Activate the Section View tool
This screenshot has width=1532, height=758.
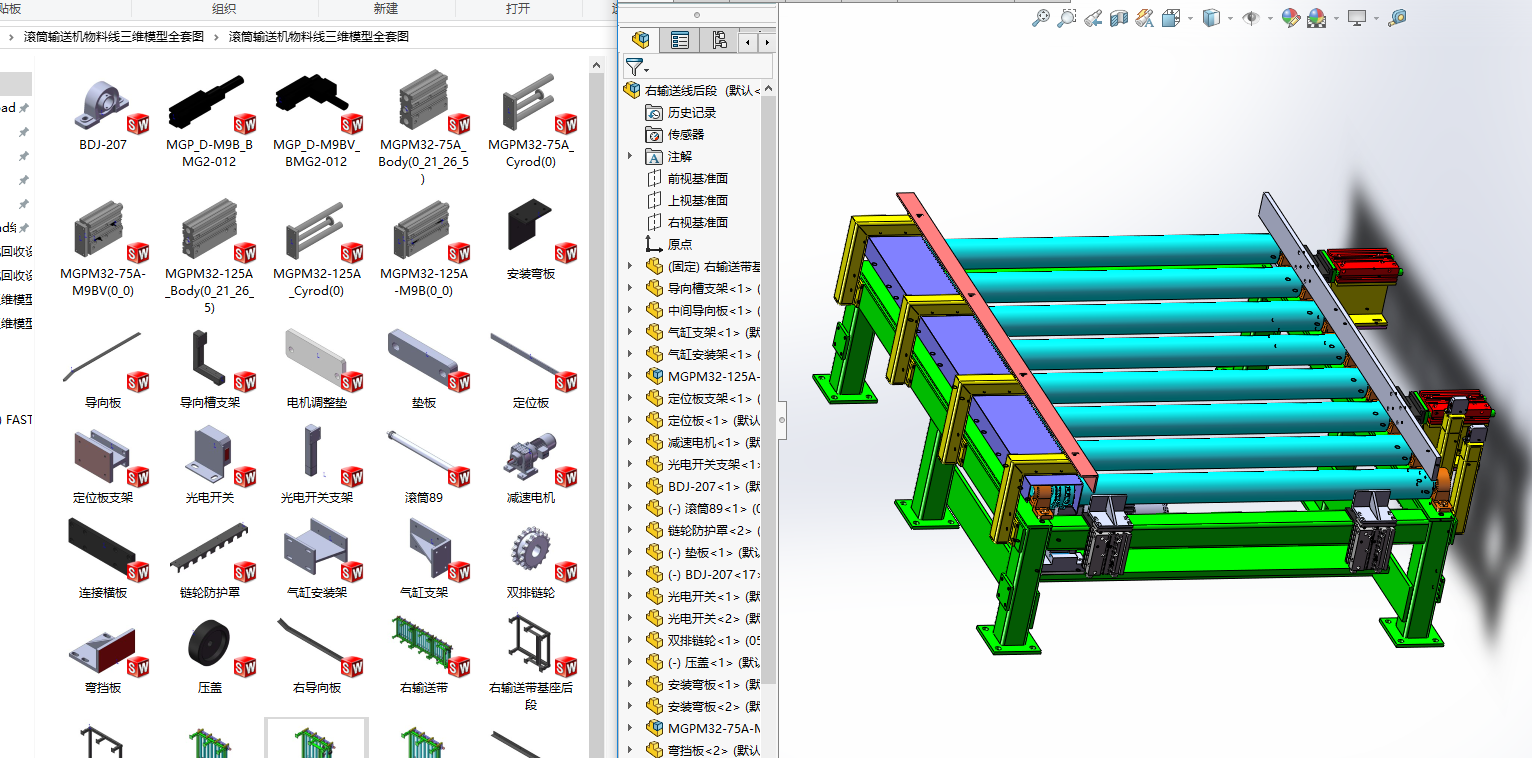(1119, 18)
